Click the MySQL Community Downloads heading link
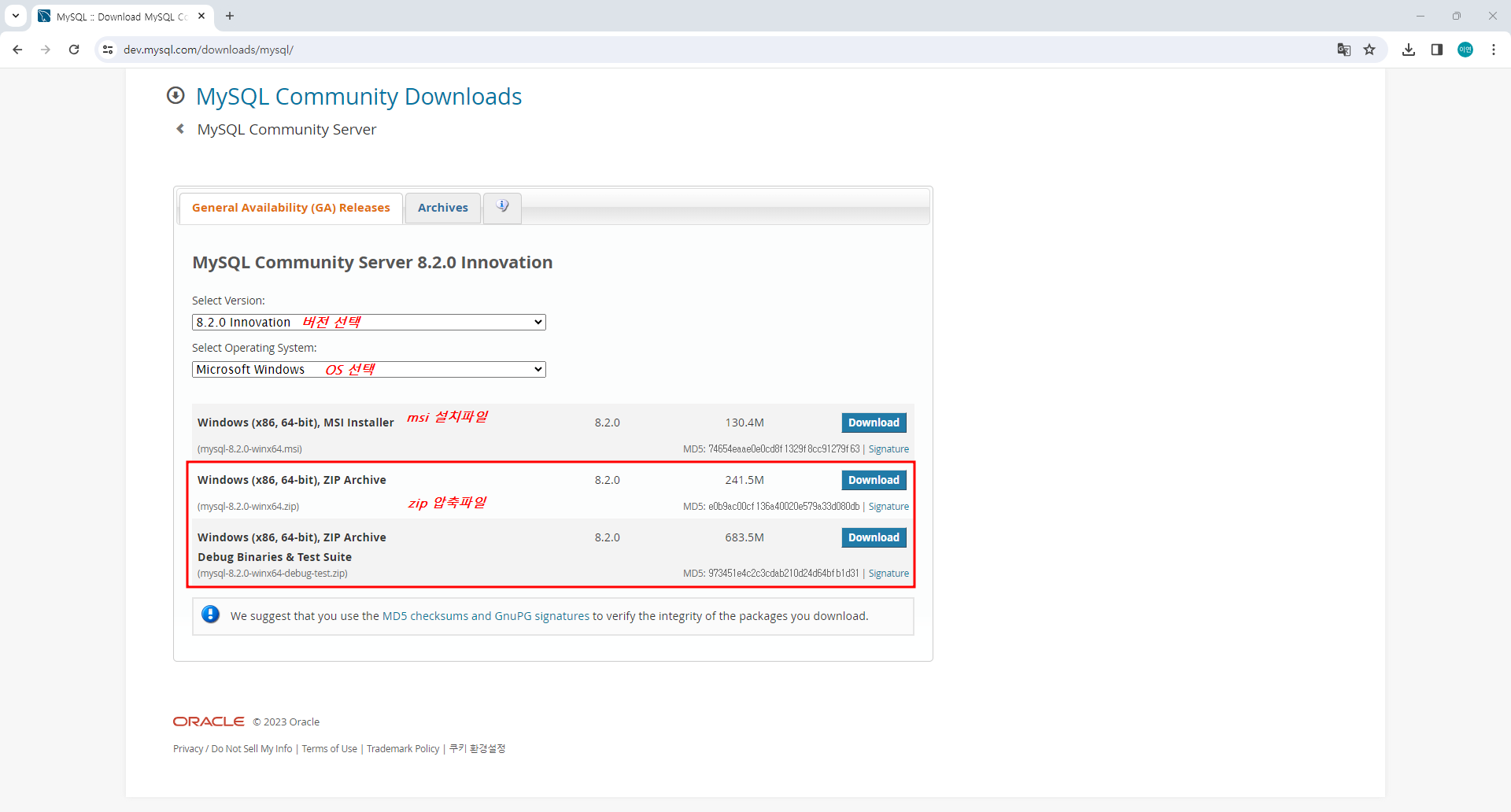The image size is (1511, 812). click(x=359, y=96)
